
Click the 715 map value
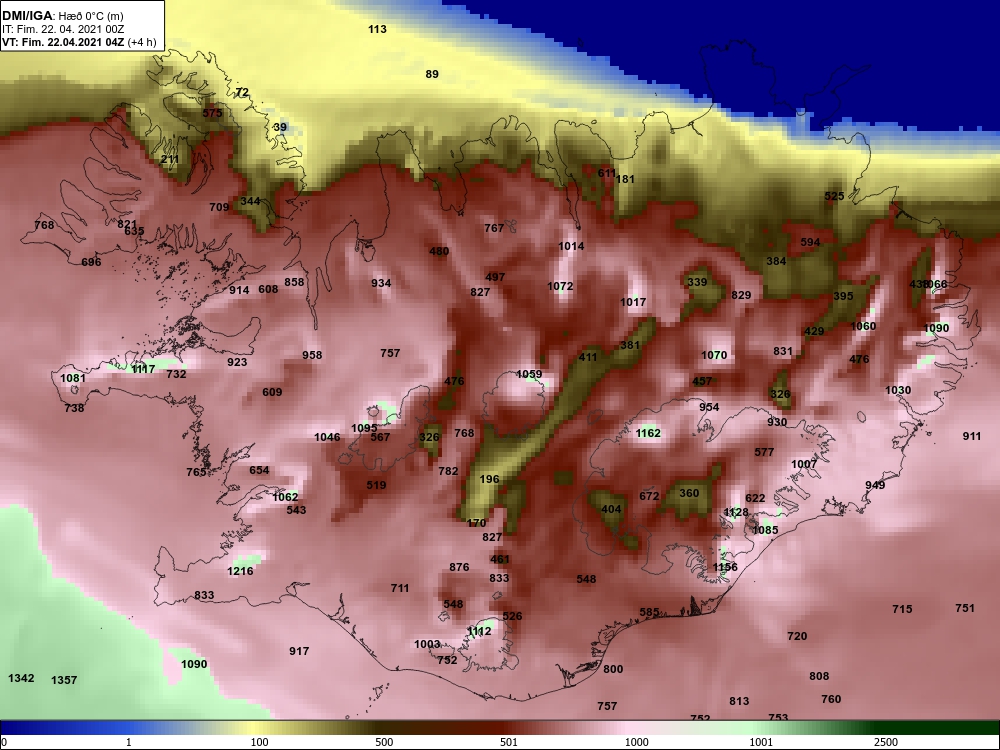902,609
